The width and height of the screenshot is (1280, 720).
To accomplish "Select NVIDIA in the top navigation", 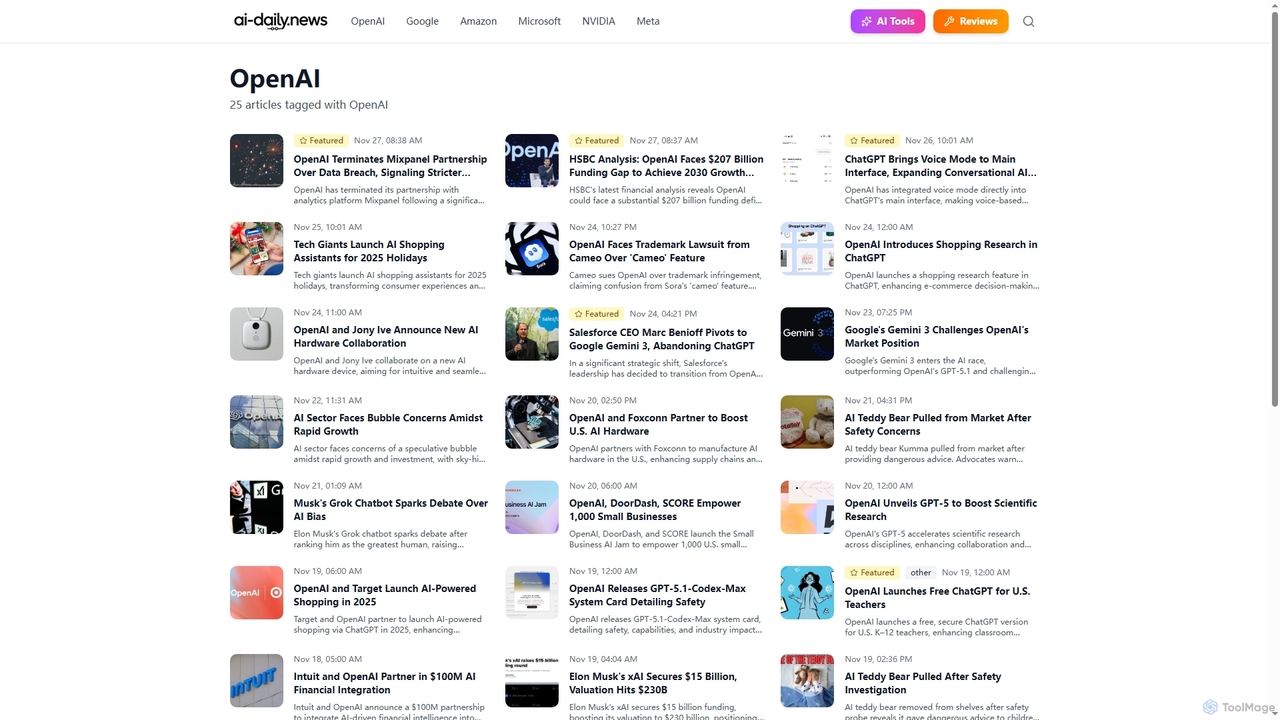I will [599, 21].
